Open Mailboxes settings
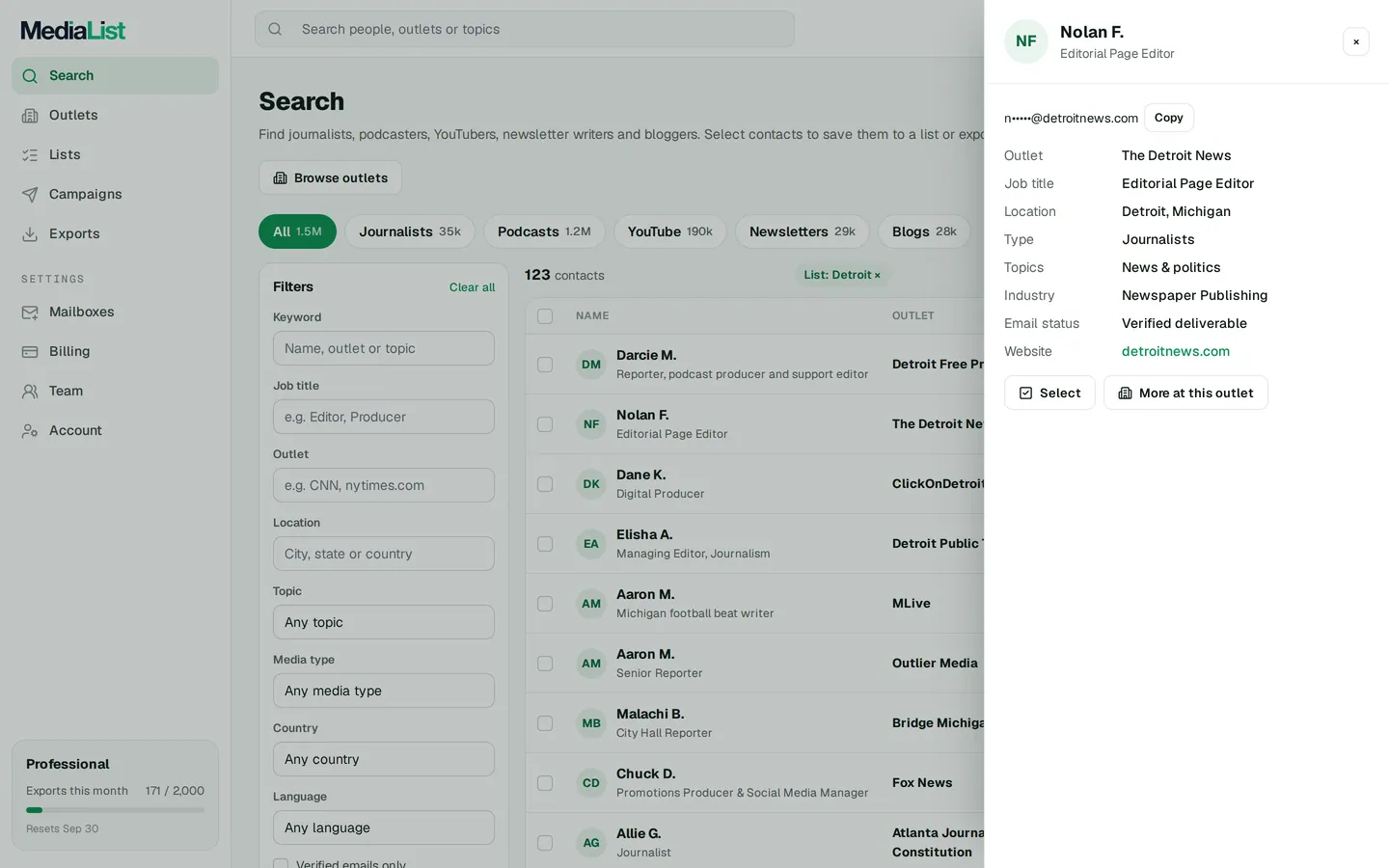Image resolution: width=1389 pixels, height=868 pixels. [115, 312]
